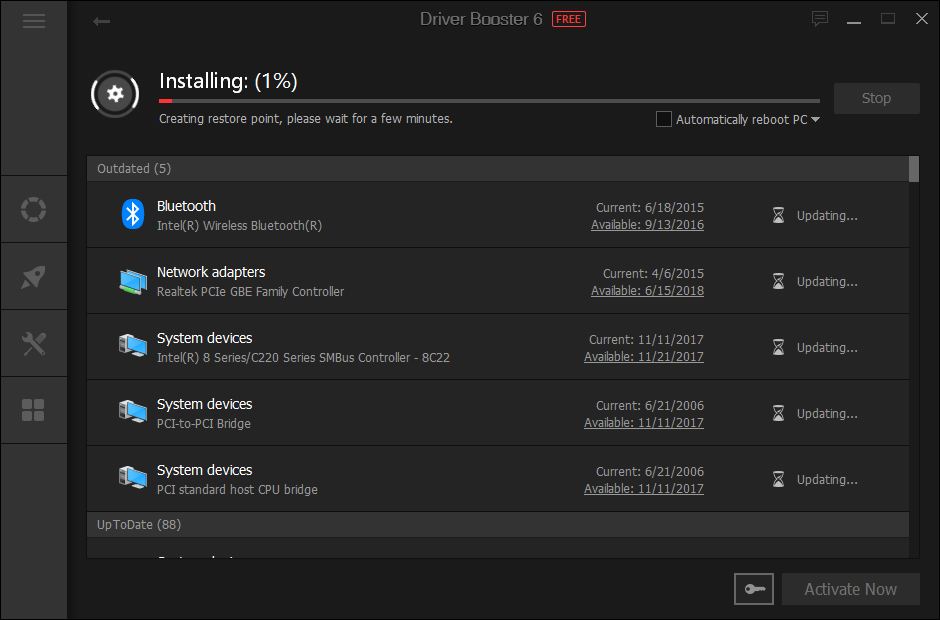The width and height of the screenshot is (940, 620).
Task: Open the Tools wrench icon in sidebar
Action: tap(34, 344)
